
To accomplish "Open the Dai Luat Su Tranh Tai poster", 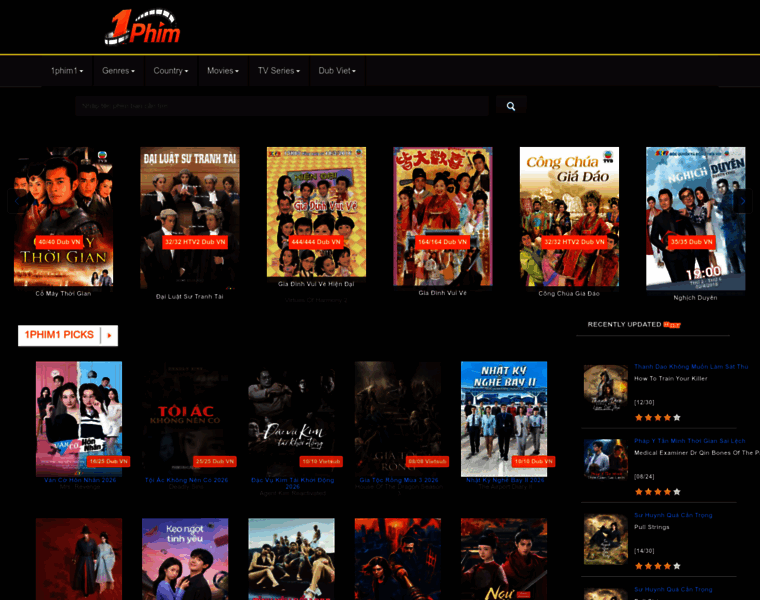I will (x=190, y=218).
